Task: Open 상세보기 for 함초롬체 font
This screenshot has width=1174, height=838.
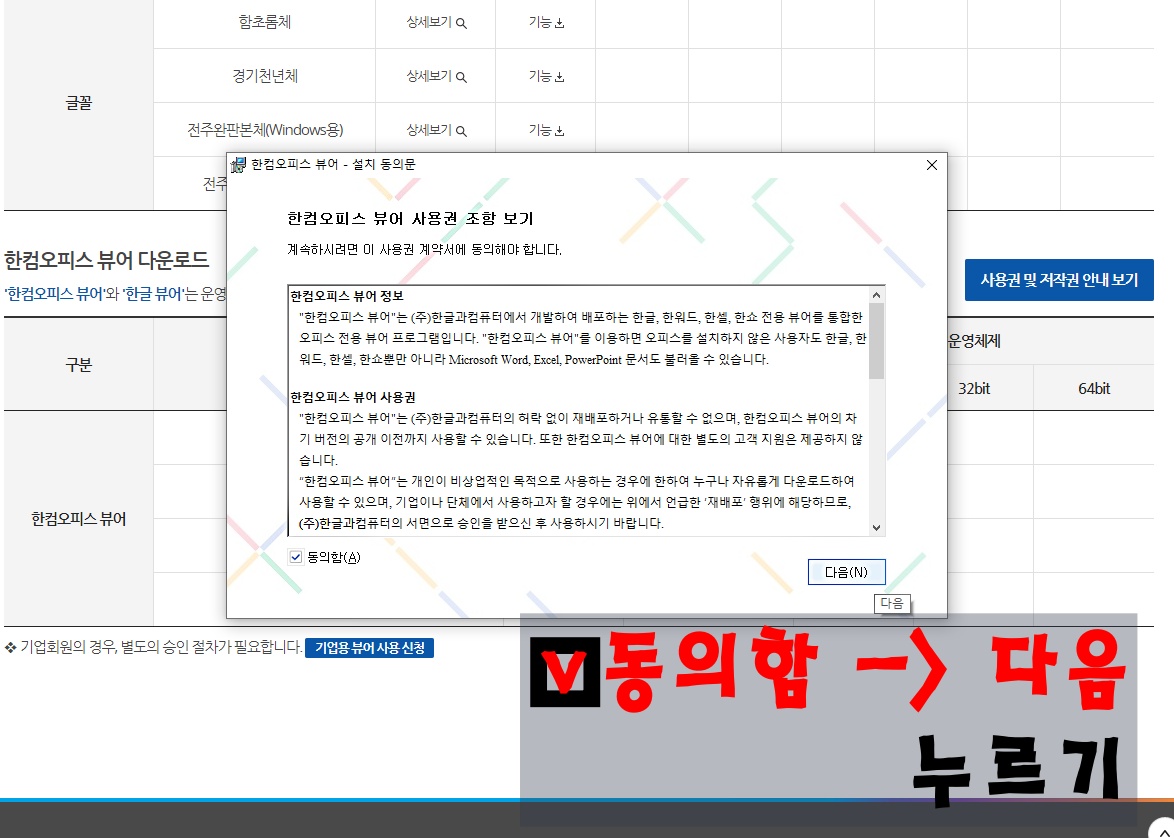Action: pyautogui.click(x=436, y=22)
